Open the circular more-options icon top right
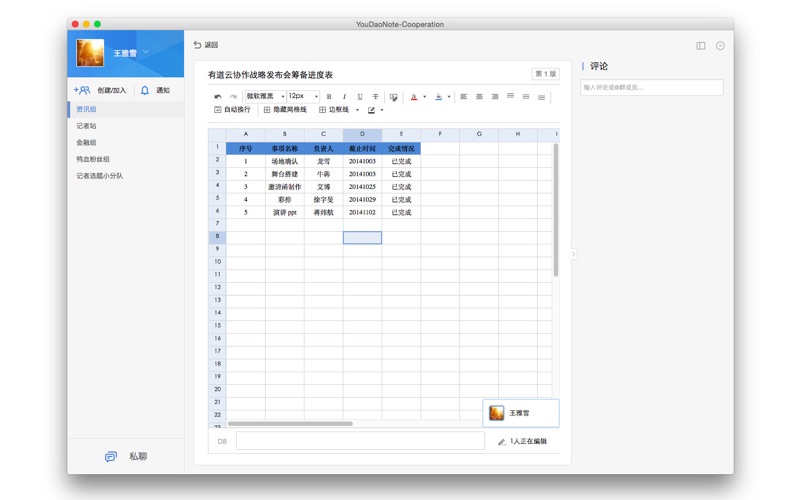800x500 pixels. click(720, 46)
